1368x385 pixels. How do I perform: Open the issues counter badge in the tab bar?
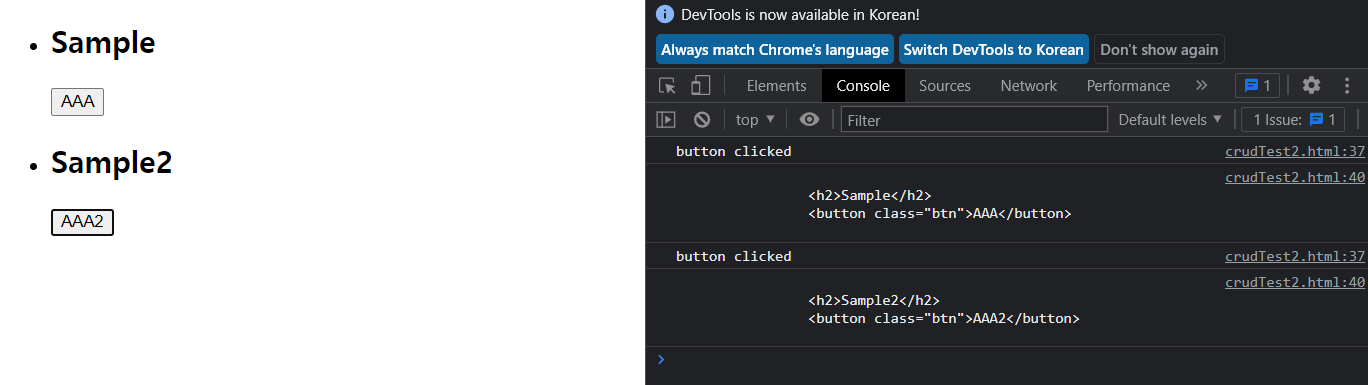(x=1257, y=86)
